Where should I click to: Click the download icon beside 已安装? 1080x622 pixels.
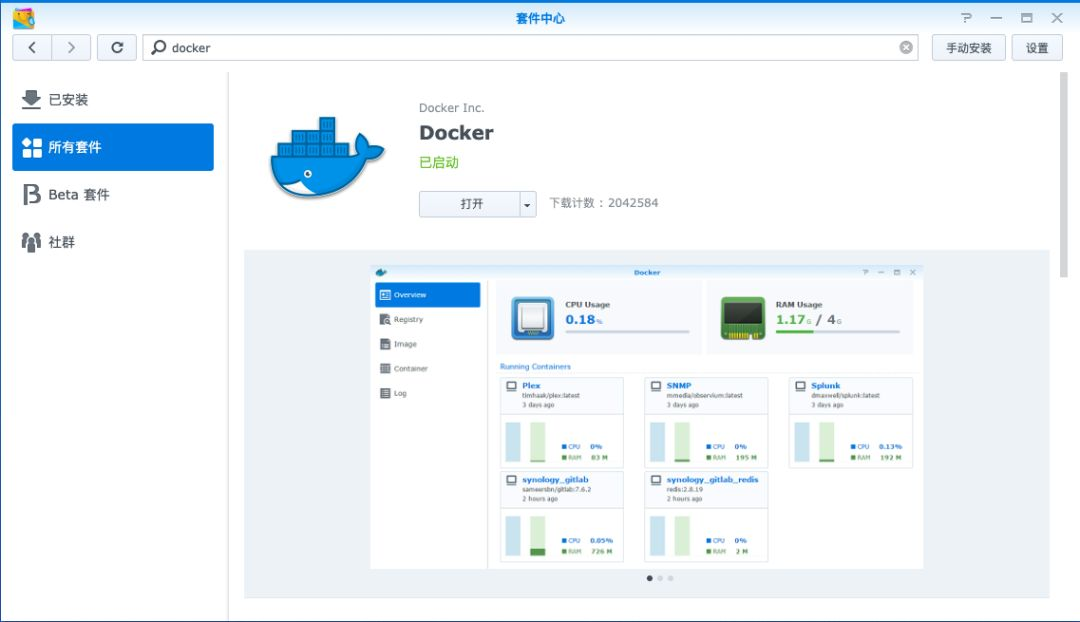31,97
